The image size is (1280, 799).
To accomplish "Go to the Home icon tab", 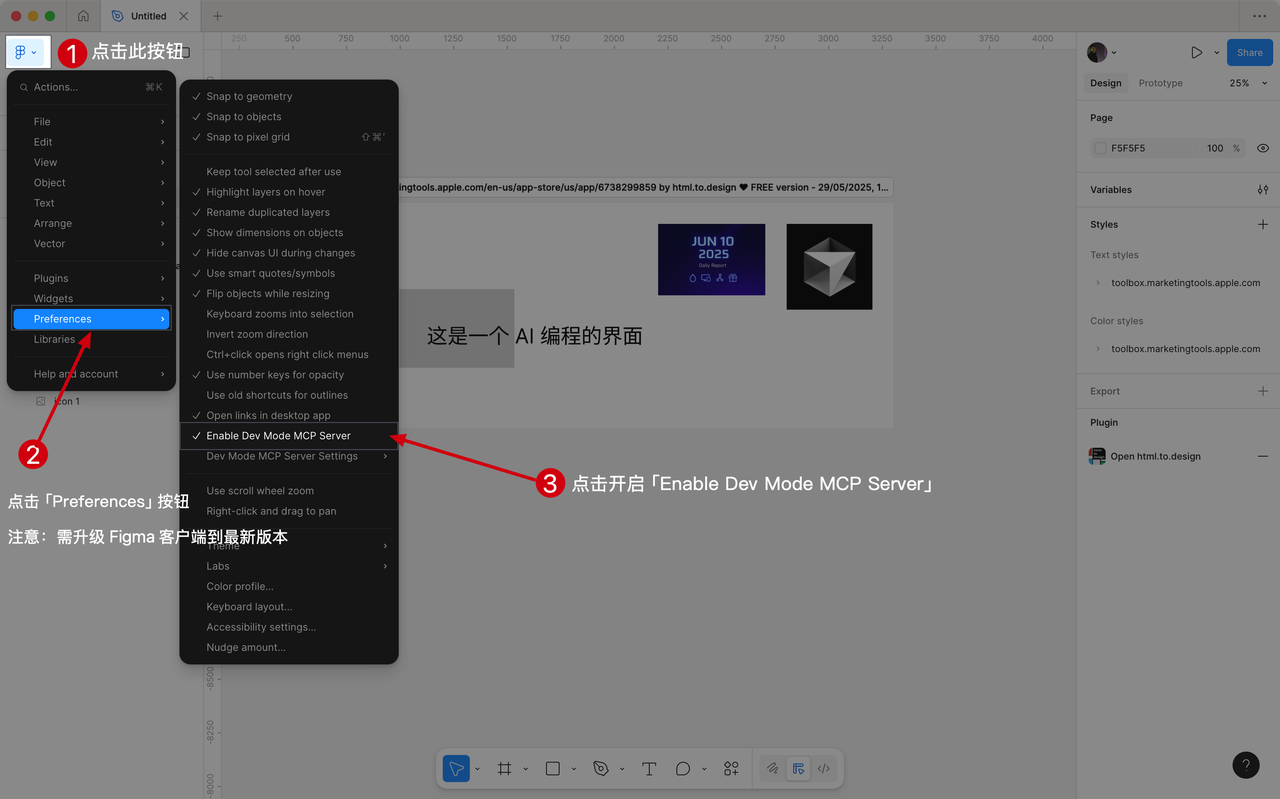I will (83, 16).
